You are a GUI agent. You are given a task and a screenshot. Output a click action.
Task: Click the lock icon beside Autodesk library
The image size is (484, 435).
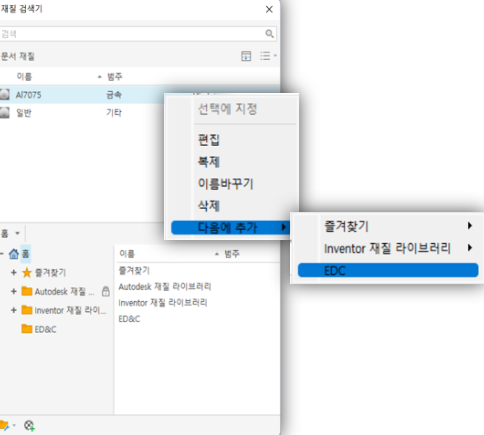[106, 291]
